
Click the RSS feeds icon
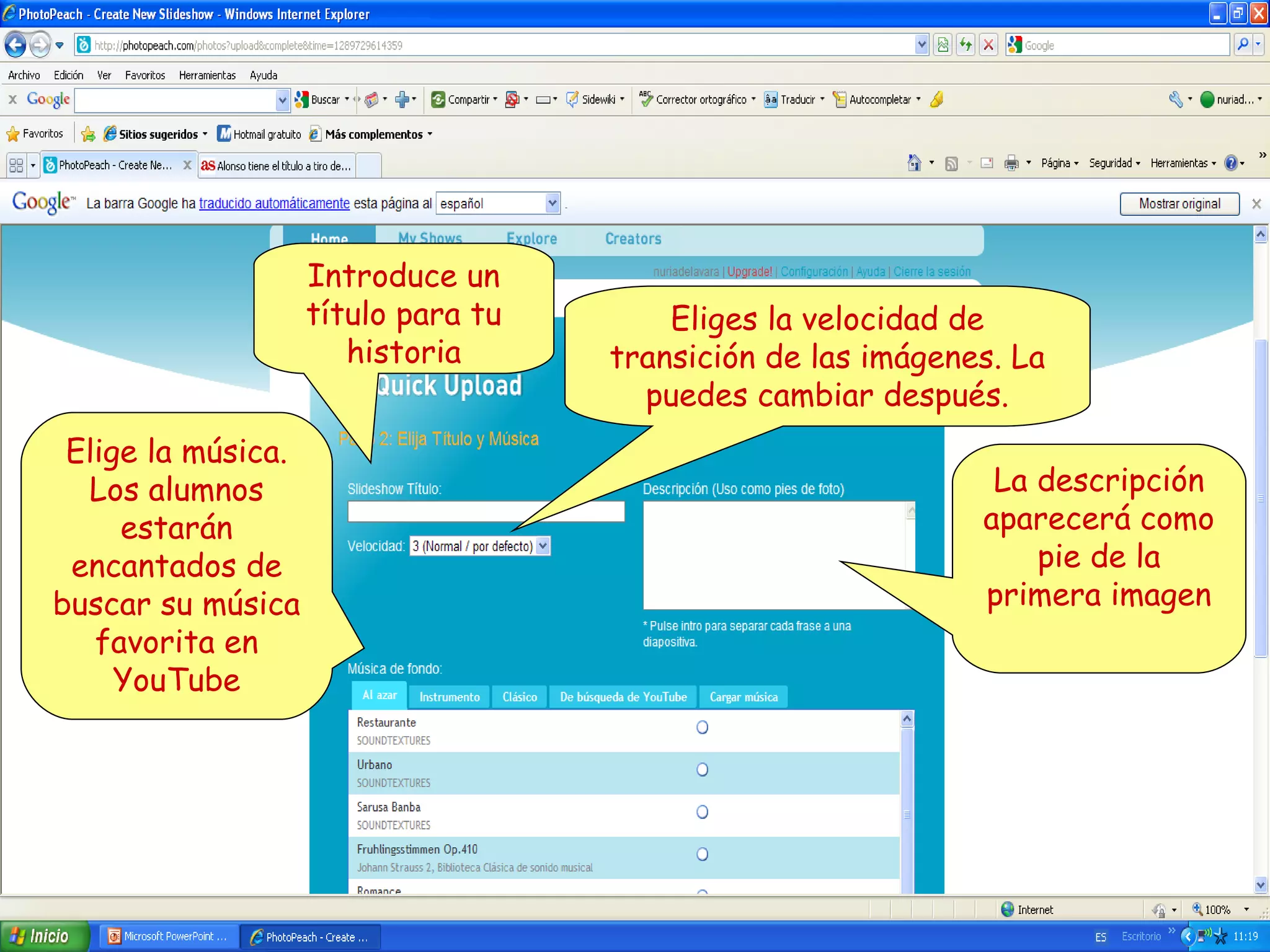point(951,163)
